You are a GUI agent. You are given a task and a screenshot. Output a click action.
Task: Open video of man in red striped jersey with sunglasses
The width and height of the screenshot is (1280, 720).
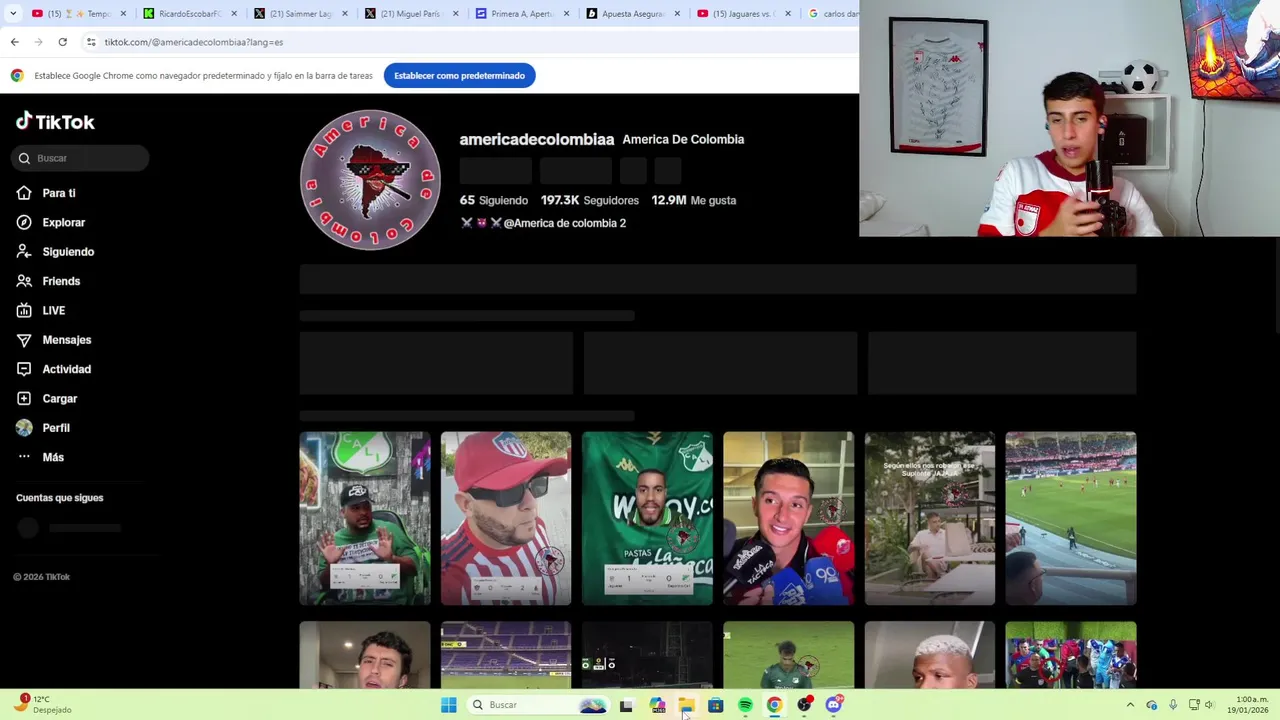tap(506, 518)
